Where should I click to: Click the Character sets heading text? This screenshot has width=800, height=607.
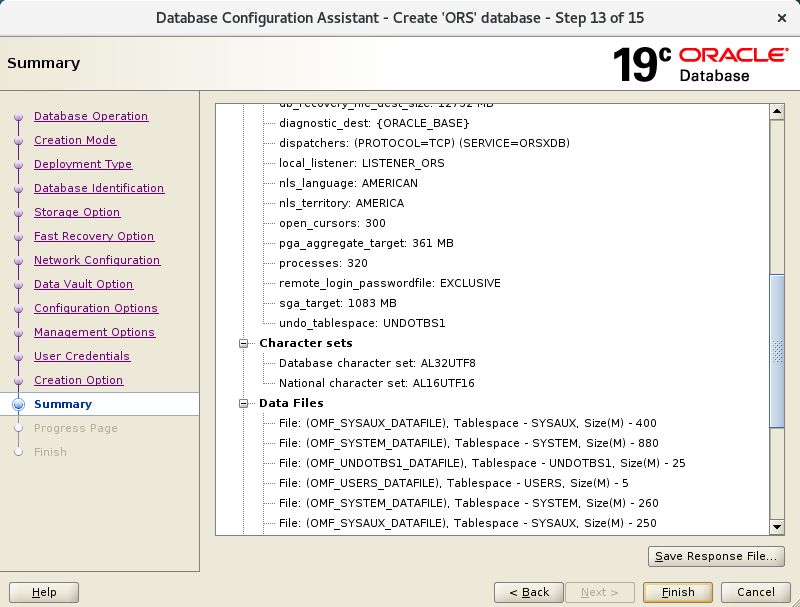[x=306, y=343]
